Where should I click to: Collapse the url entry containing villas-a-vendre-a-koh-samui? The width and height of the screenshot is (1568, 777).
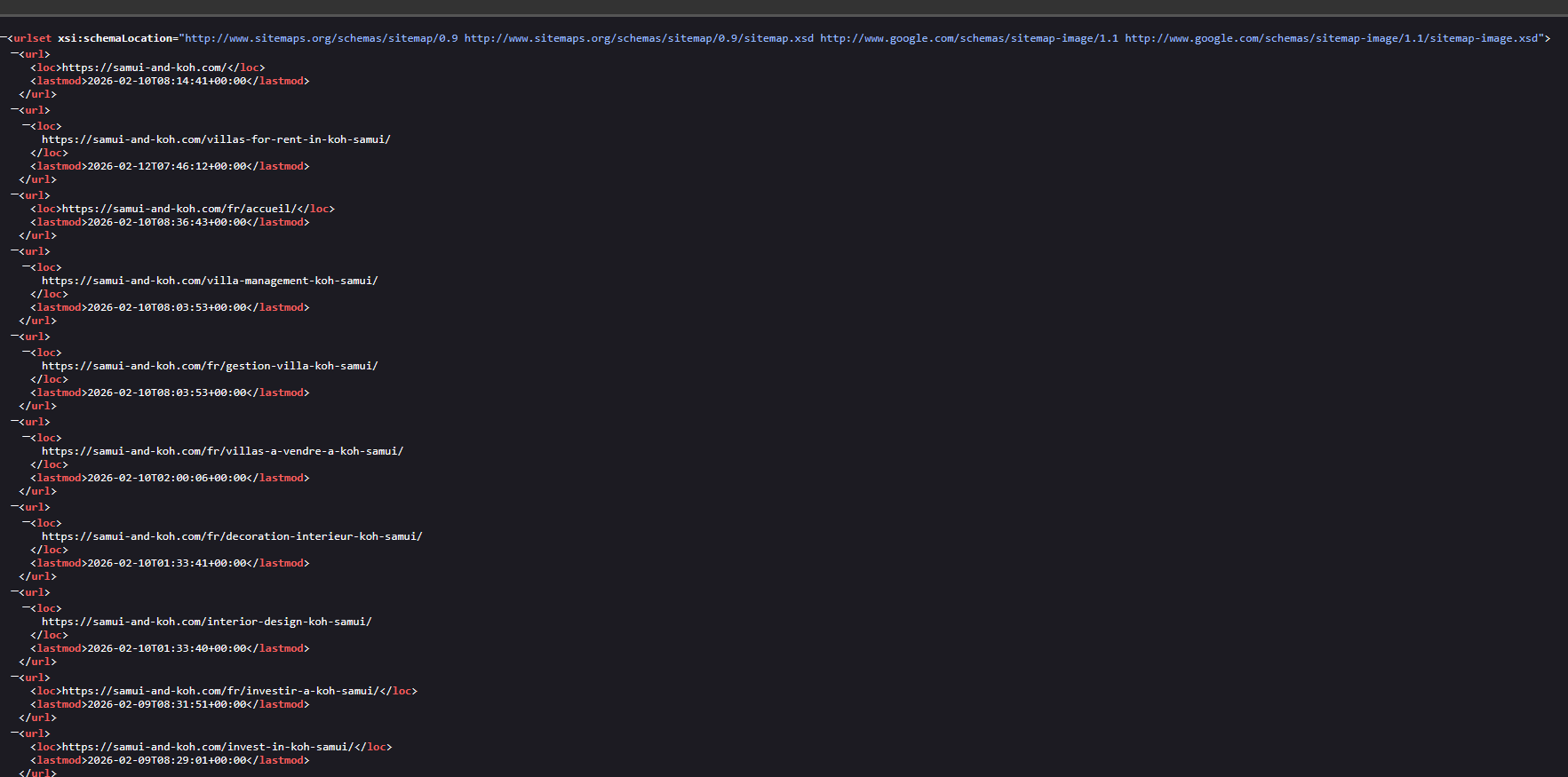point(15,422)
